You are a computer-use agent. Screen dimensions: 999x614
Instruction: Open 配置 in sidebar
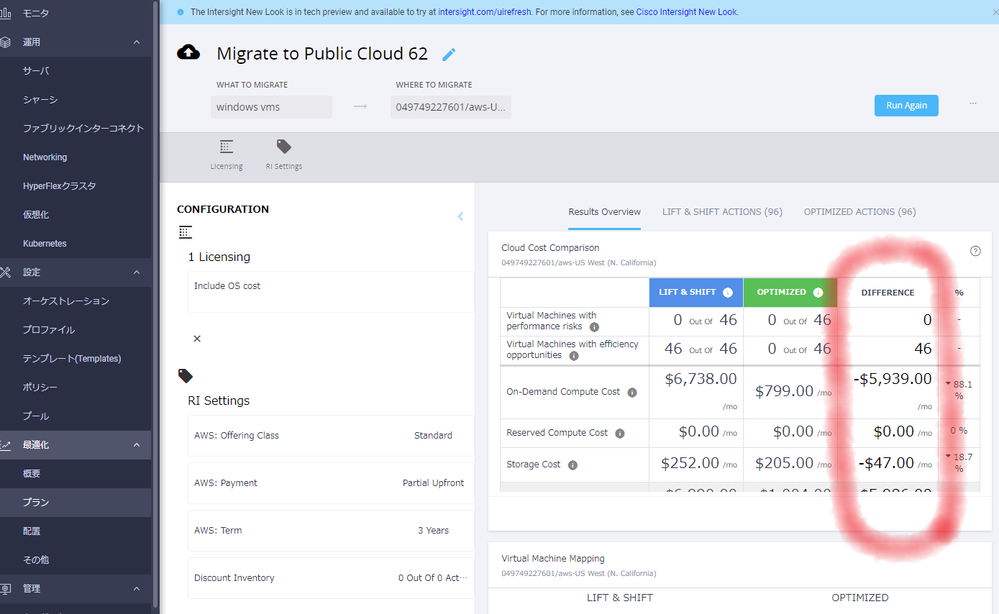75,531
